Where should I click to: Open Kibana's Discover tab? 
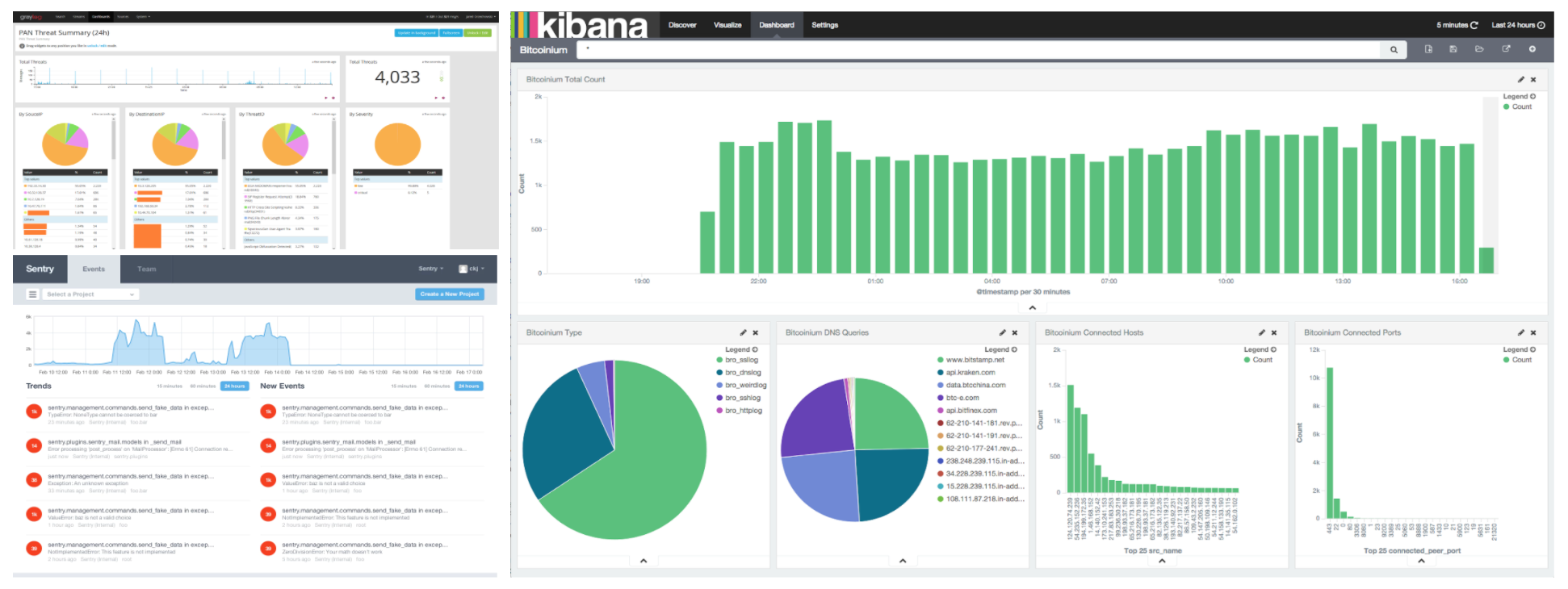click(x=682, y=25)
